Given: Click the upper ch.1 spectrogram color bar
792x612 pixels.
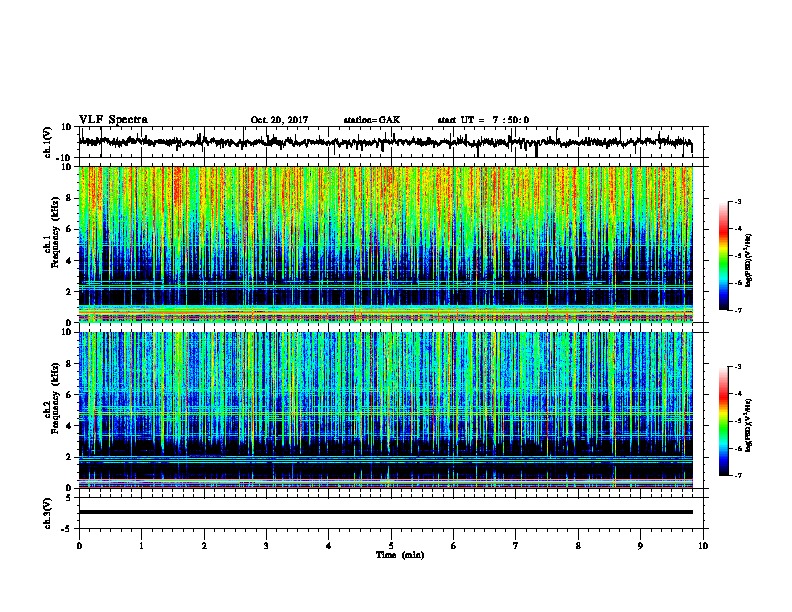Looking at the screenshot, I should pos(724,256).
